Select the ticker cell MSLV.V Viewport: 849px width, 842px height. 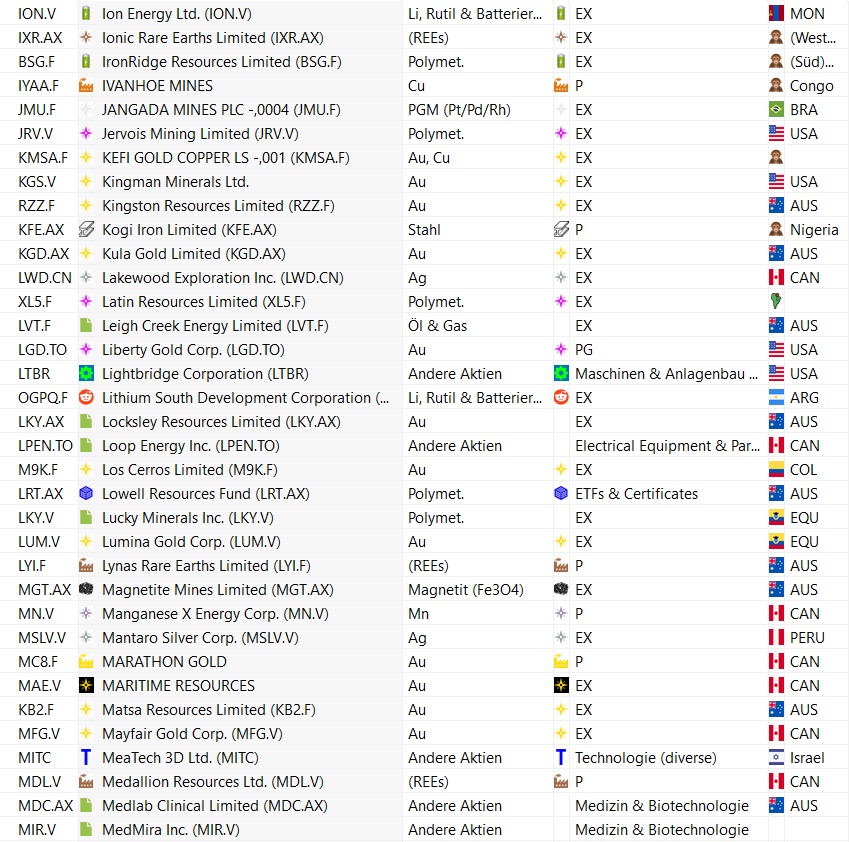[42, 637]
